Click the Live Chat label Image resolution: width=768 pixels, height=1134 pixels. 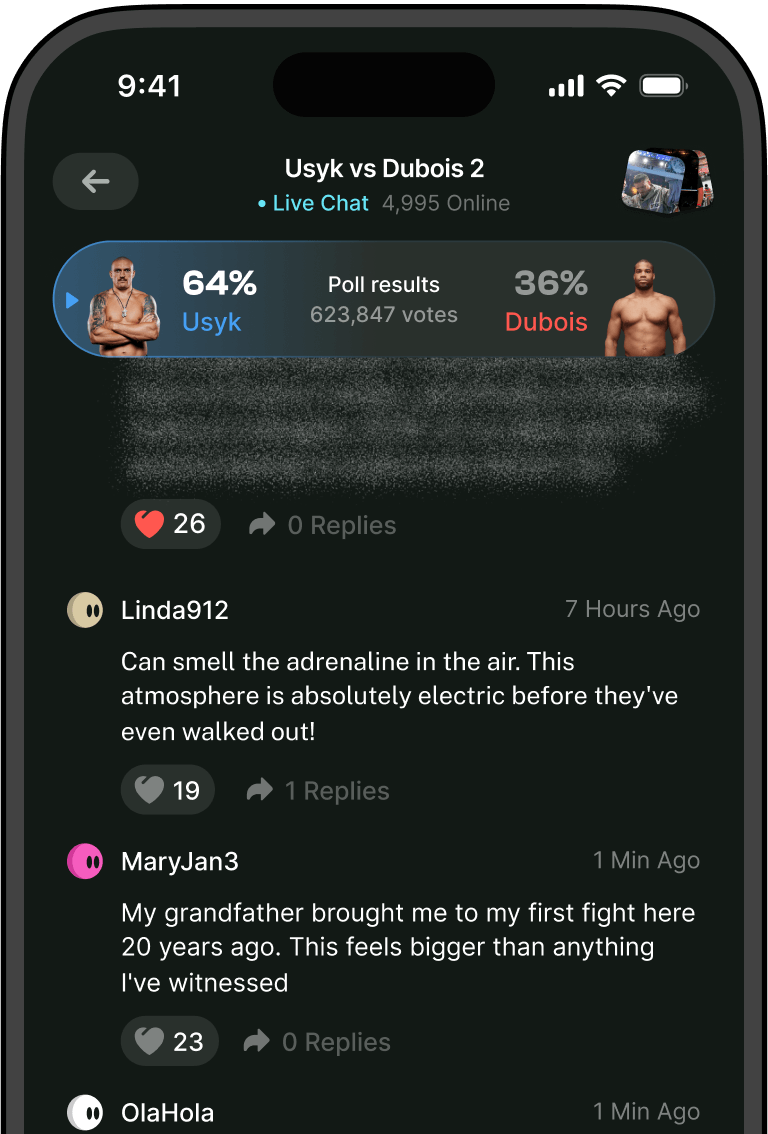coord(320,203)
